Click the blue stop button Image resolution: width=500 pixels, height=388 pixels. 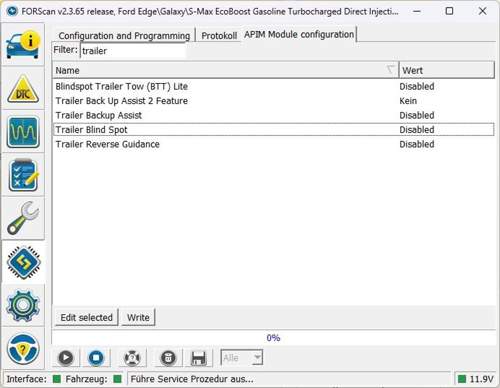pyautogui.click(x=96, y=358)
